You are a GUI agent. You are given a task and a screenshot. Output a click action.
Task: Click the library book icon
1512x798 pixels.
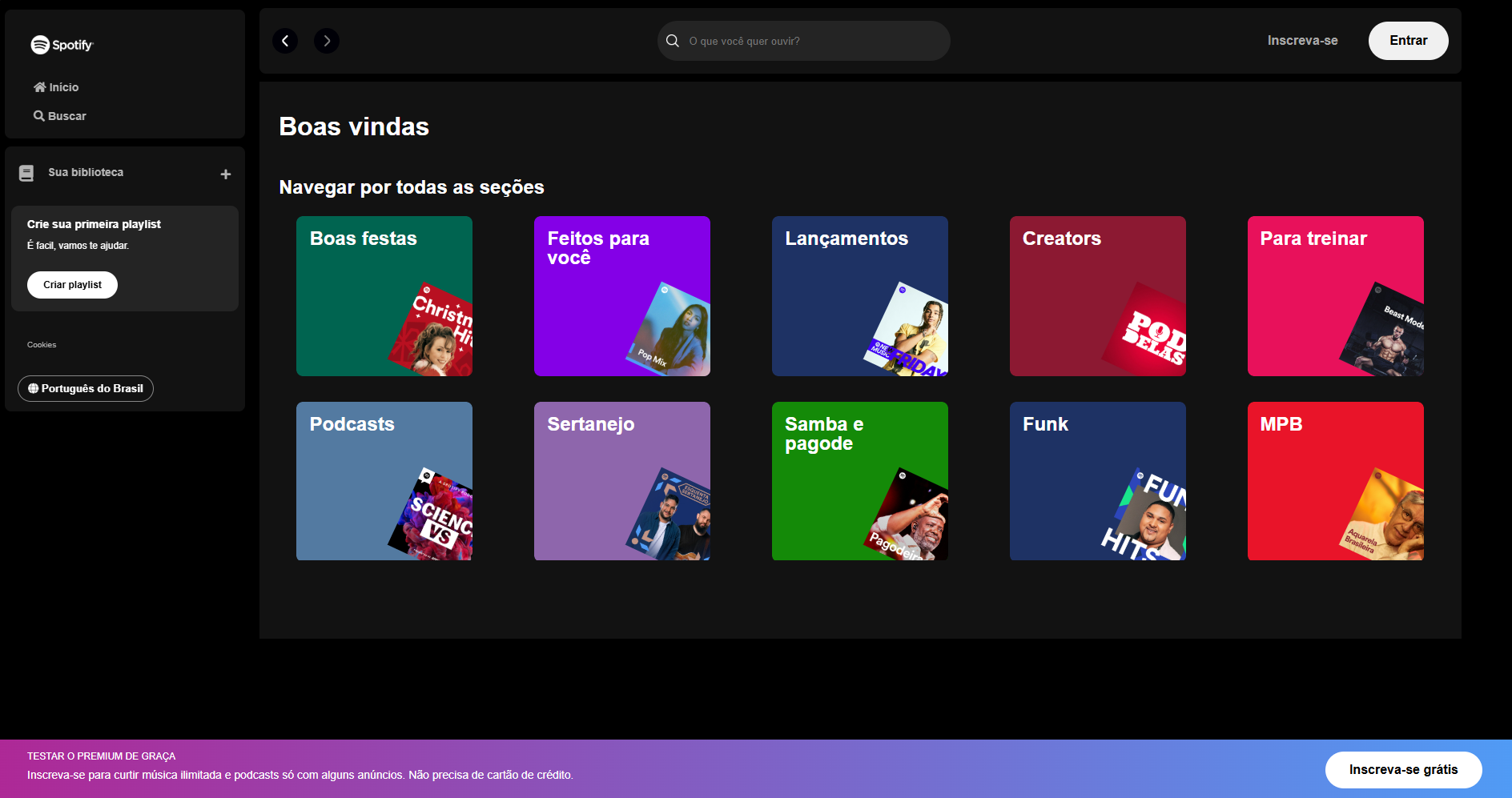[x=26, y=173]
